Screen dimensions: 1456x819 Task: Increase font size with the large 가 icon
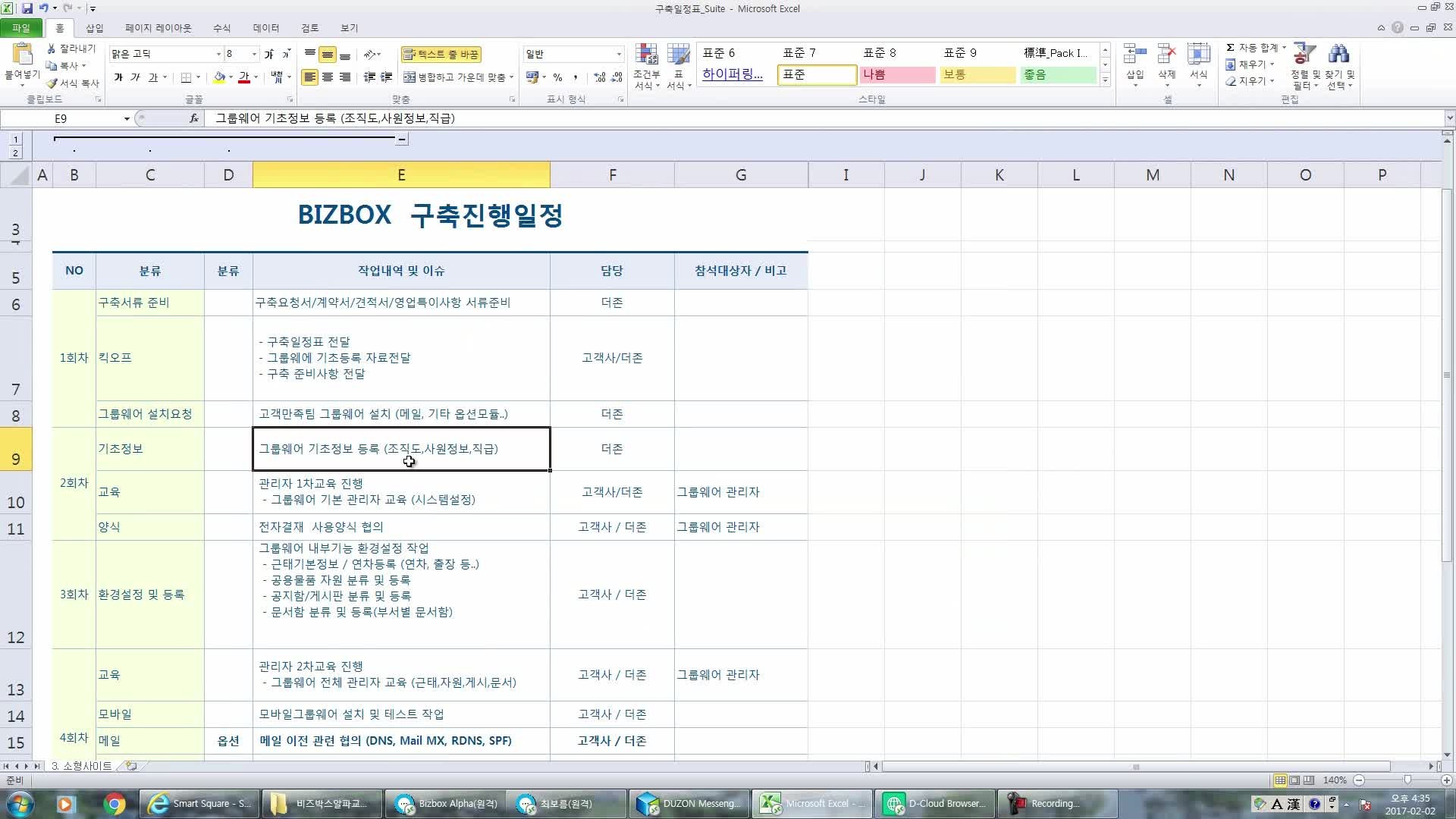click(268, 54)
